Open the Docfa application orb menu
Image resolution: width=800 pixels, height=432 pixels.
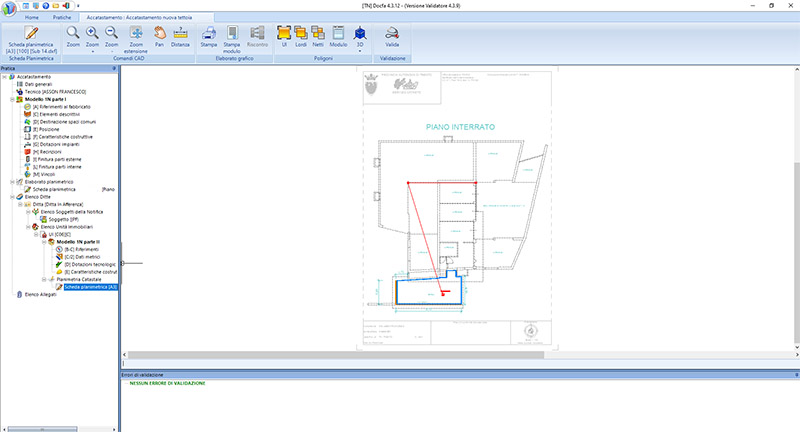(9, 8)
